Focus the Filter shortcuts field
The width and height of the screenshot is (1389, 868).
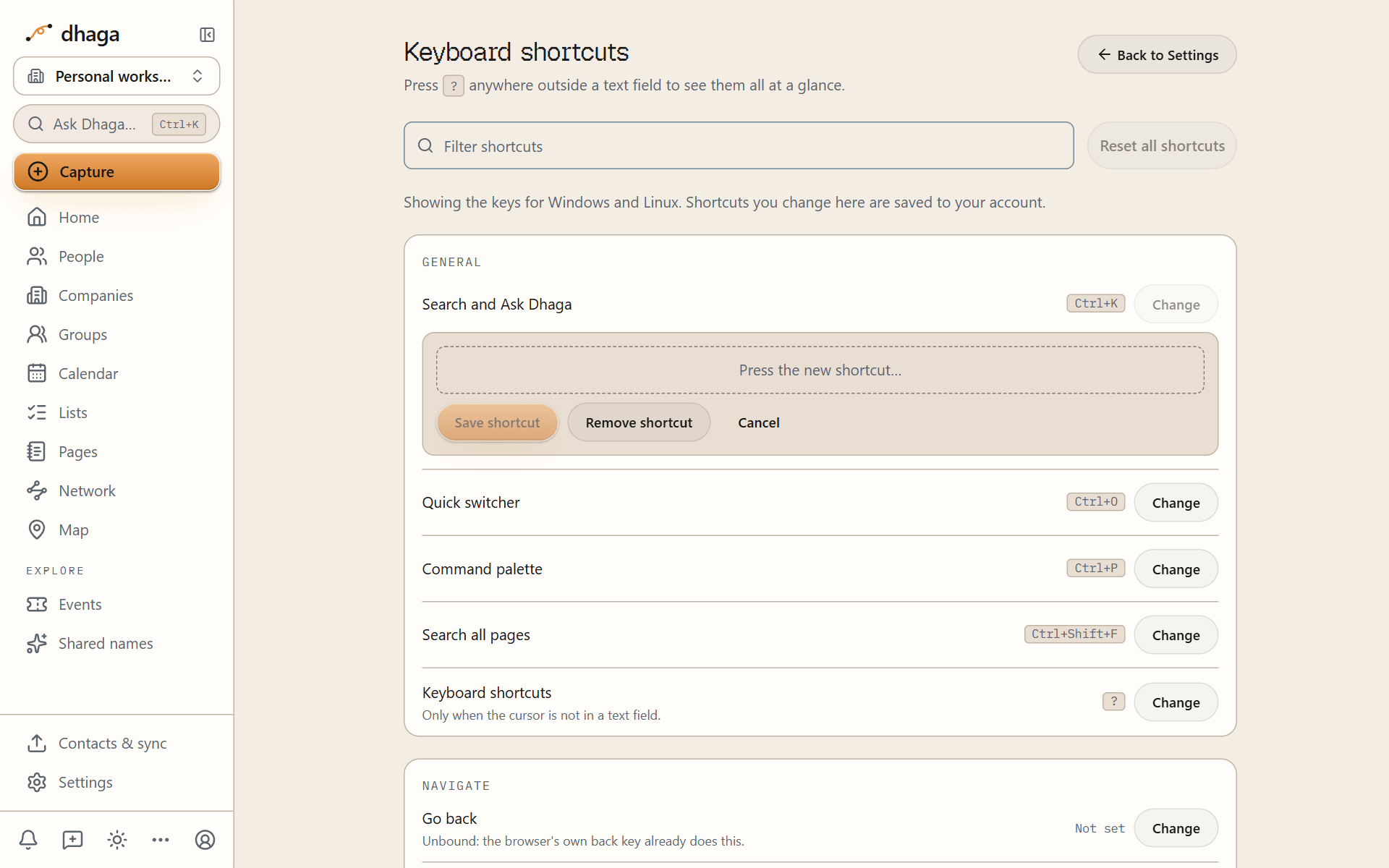pyautogui.click(x=739, y=145)
